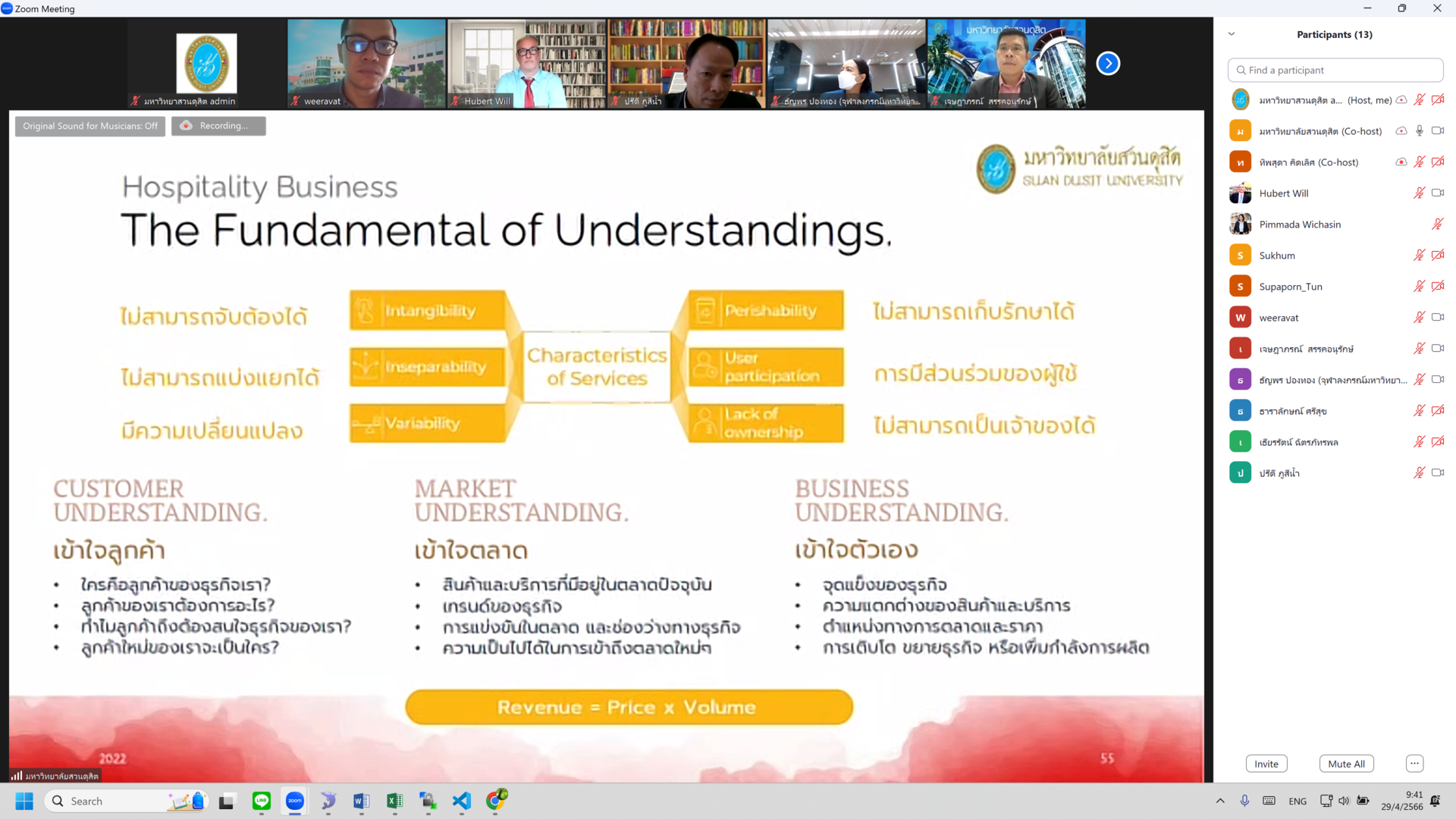1456x819 pixels.
Task: Select Hubert Will video thumbnail
Action: pos(527,64)
